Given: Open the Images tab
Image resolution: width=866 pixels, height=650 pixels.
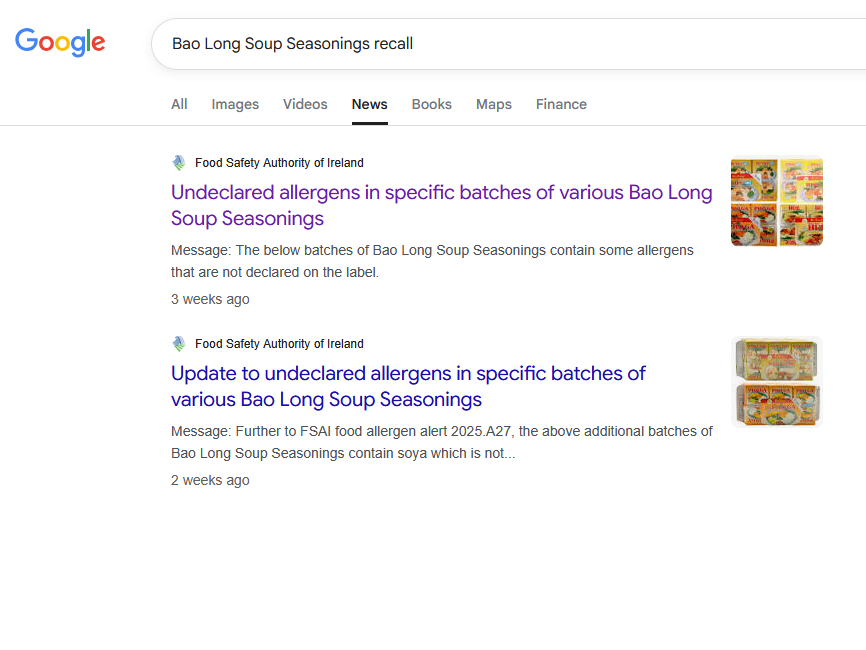Looking at the screenshot, I should [235, 104].
